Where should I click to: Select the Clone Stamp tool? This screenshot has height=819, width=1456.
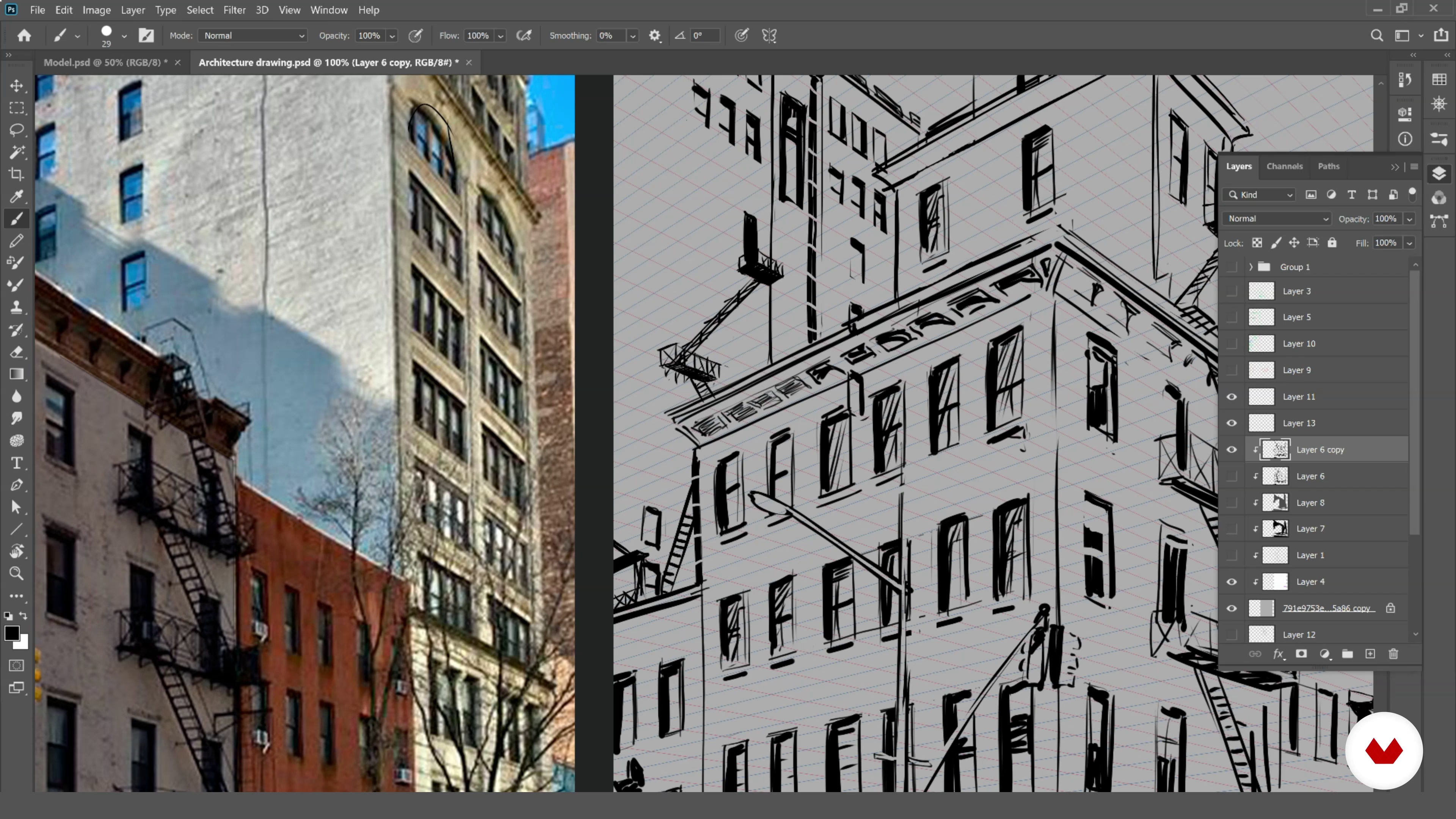[x=16, y=307]
